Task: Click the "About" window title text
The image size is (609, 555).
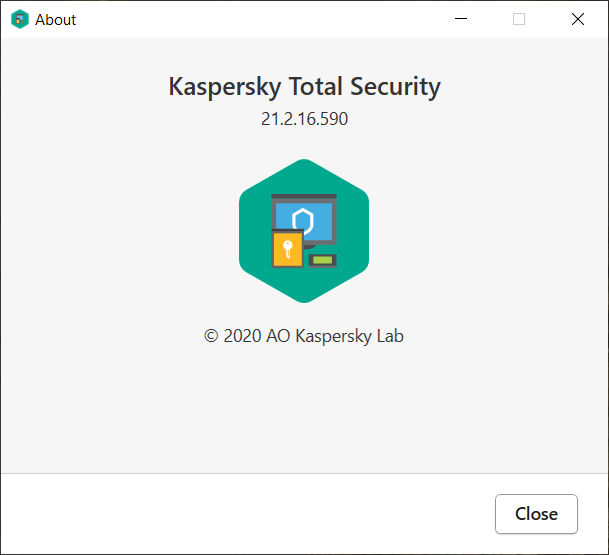Action: click(x=55, y=19)
